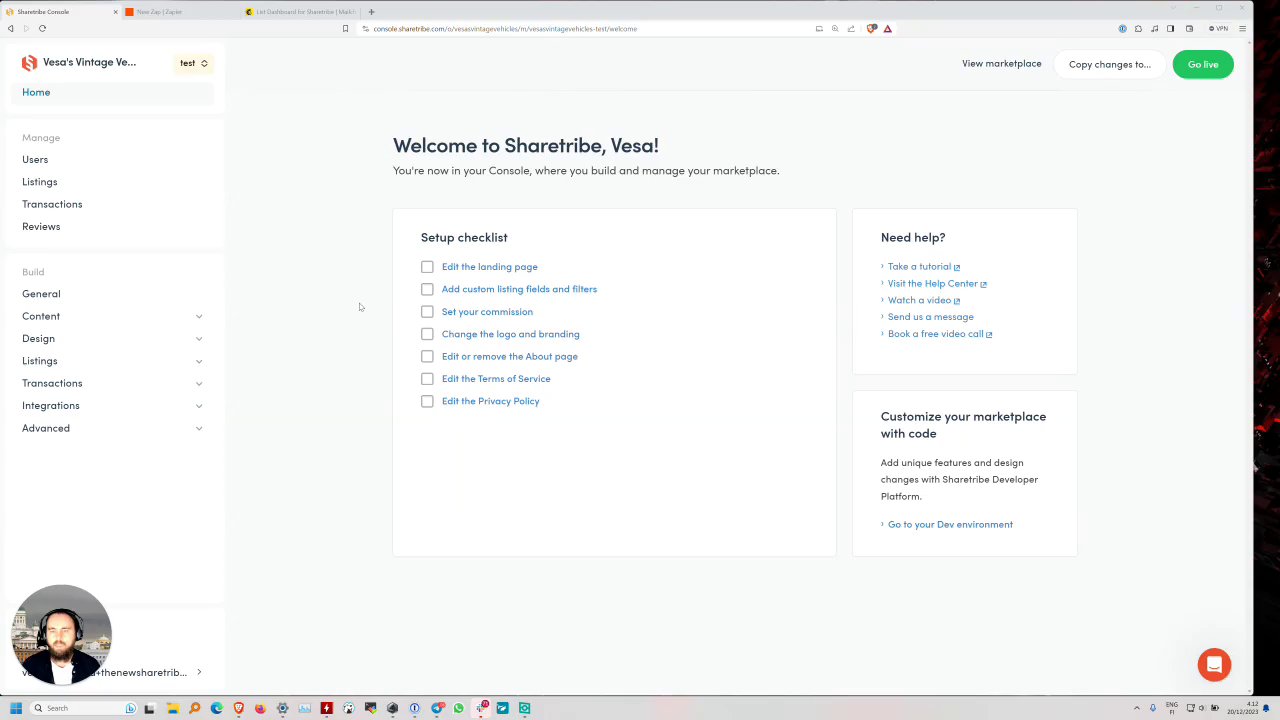
Task: Expand the Build Listings section chevron
Action: (199, 361)
